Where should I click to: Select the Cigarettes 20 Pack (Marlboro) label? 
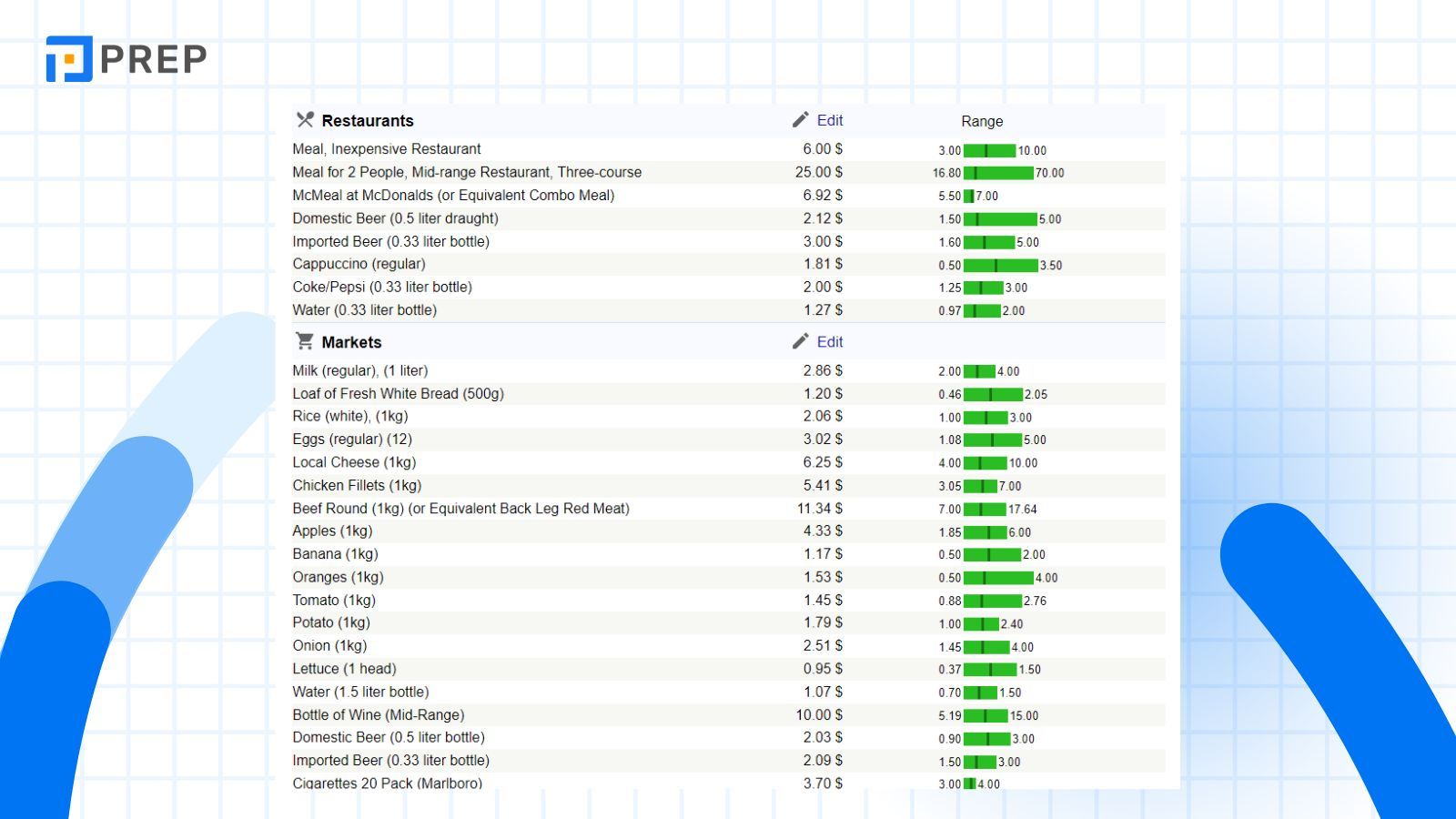pos(387,783)
